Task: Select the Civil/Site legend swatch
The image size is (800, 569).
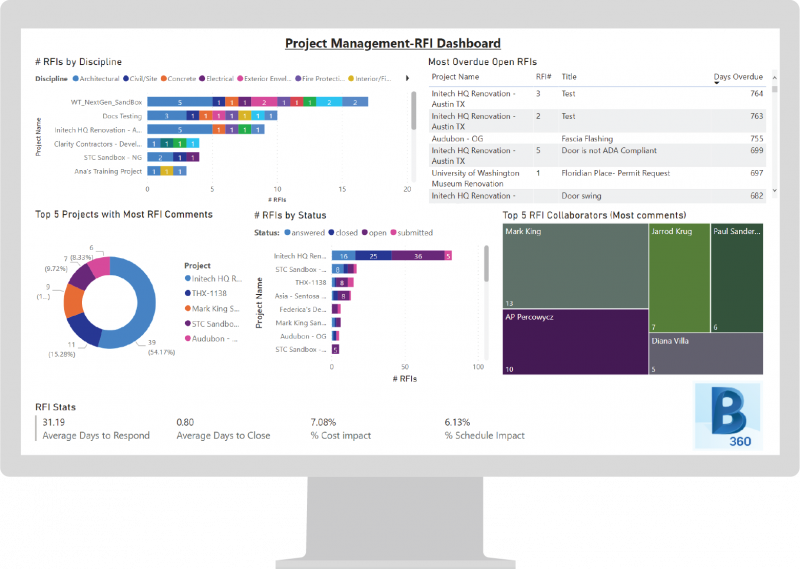Action: click(126, 79)
